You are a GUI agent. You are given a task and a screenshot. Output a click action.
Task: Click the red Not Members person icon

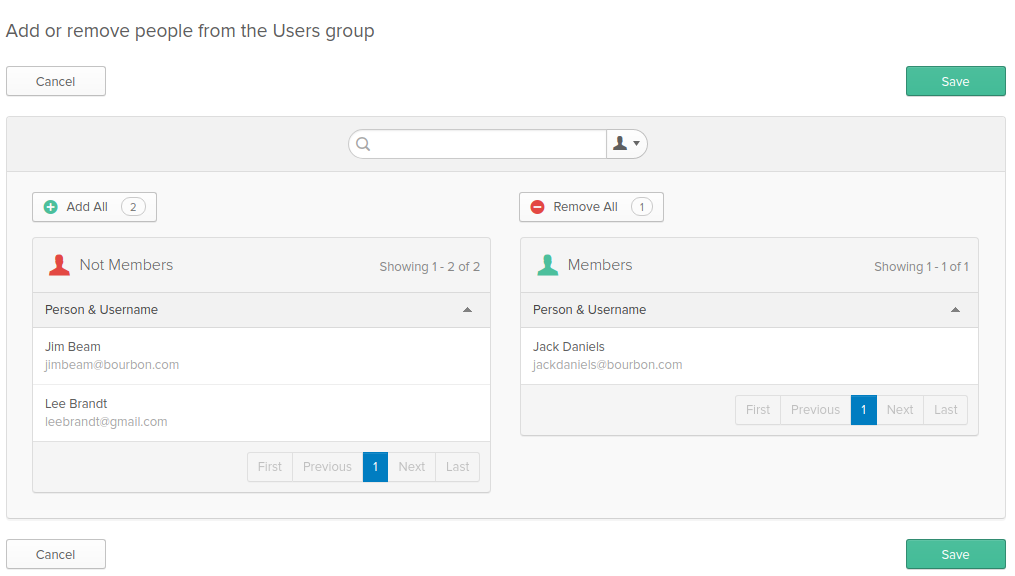[59, 265]
